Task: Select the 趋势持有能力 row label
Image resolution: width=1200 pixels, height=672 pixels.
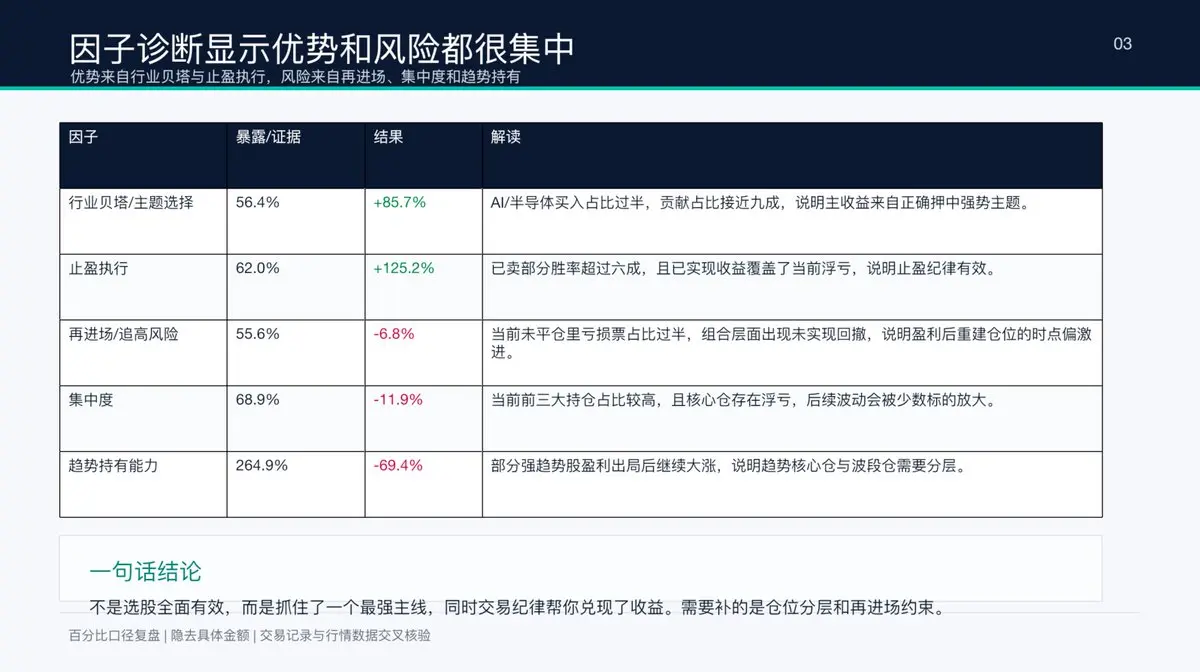Action: coord(113,466)
